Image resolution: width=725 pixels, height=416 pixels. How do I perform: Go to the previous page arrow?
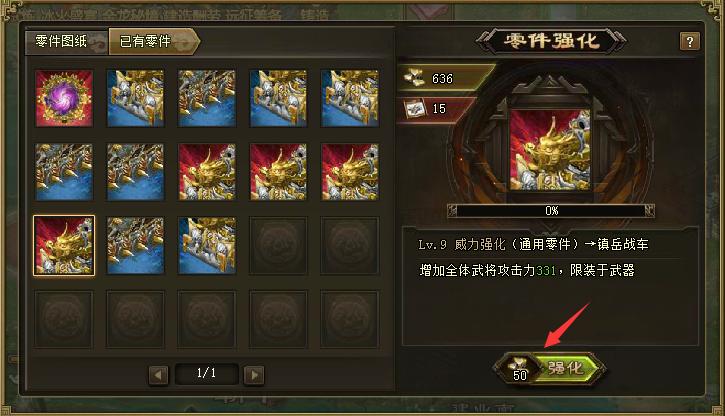[x=159, y=375]
